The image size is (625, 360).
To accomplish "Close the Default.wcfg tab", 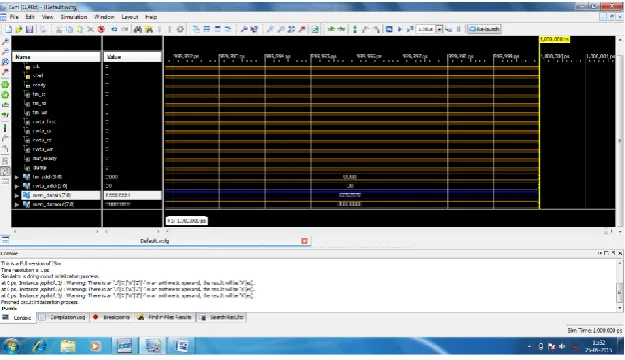I will [x=305, y=241].
